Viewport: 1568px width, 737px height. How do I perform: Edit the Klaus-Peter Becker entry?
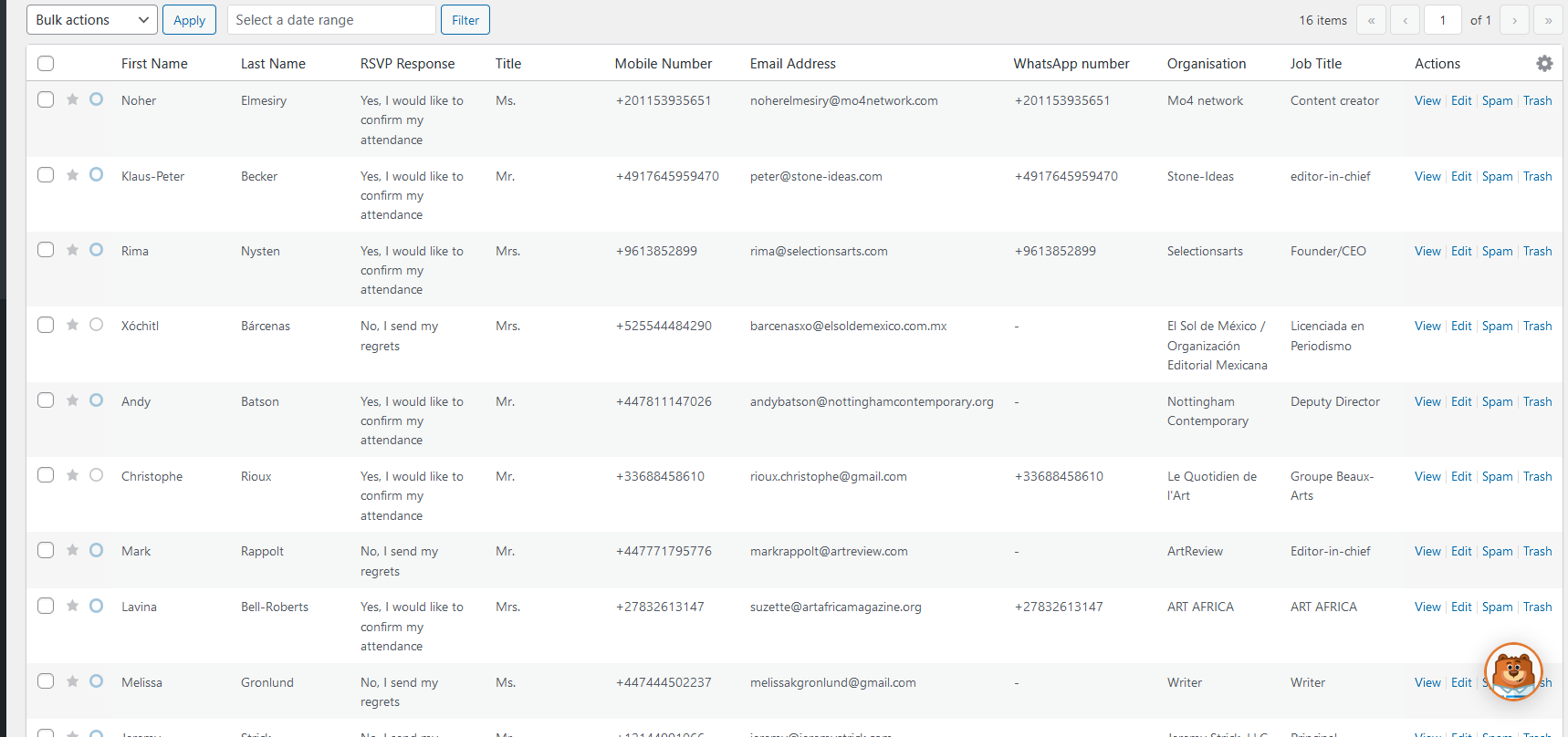click(x=1461, y=176)
